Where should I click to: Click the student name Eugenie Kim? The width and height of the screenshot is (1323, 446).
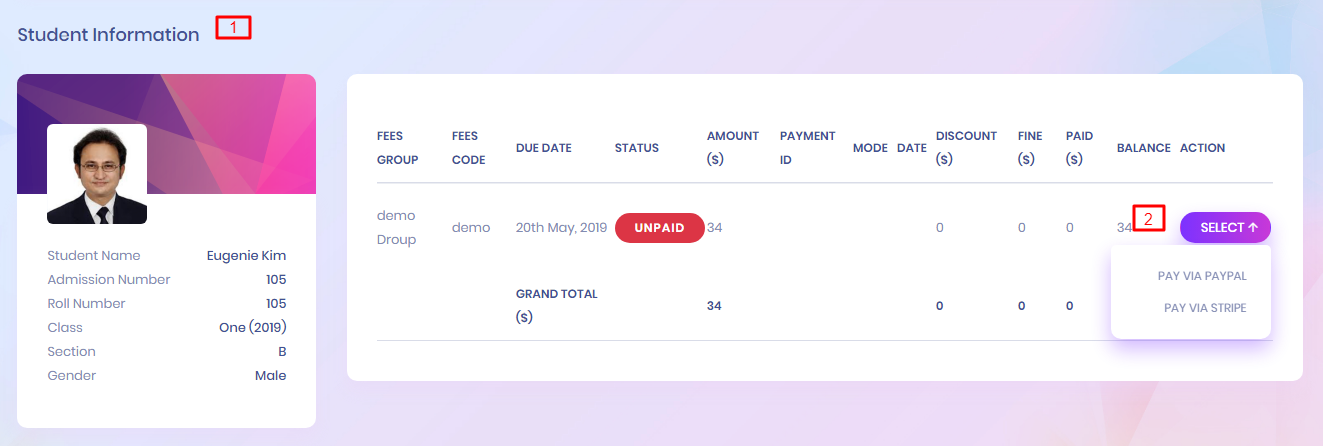click(246, 256)
